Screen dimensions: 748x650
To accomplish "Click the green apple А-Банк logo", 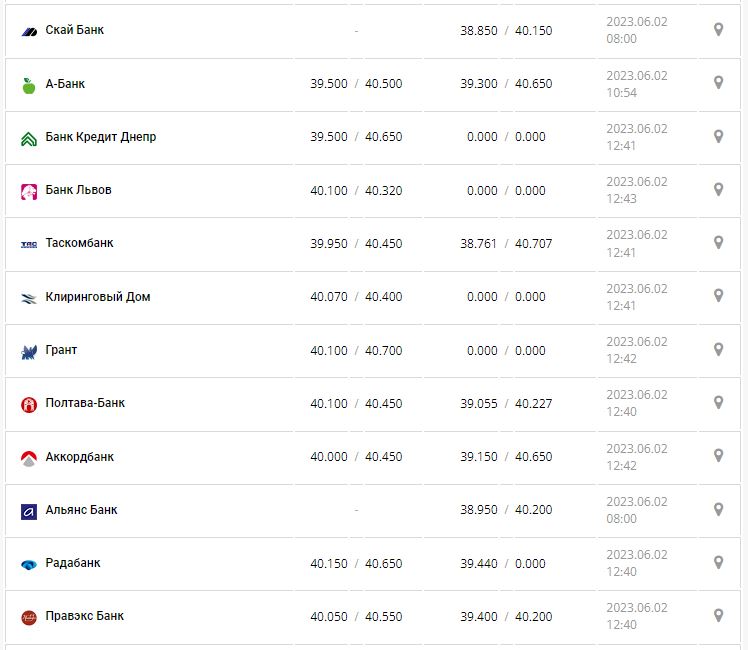I will [x=28, y=85].
